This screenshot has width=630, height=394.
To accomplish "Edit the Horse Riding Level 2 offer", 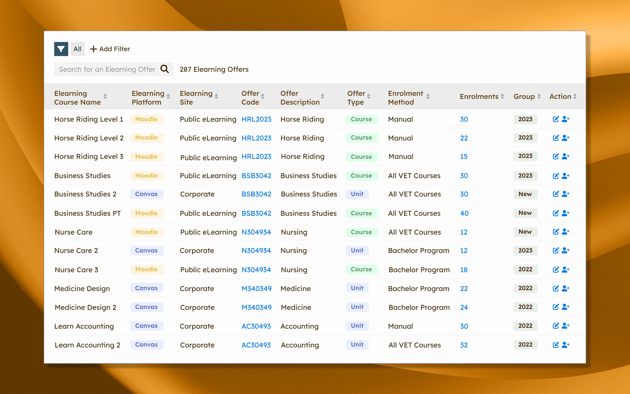I will point(556,138).
